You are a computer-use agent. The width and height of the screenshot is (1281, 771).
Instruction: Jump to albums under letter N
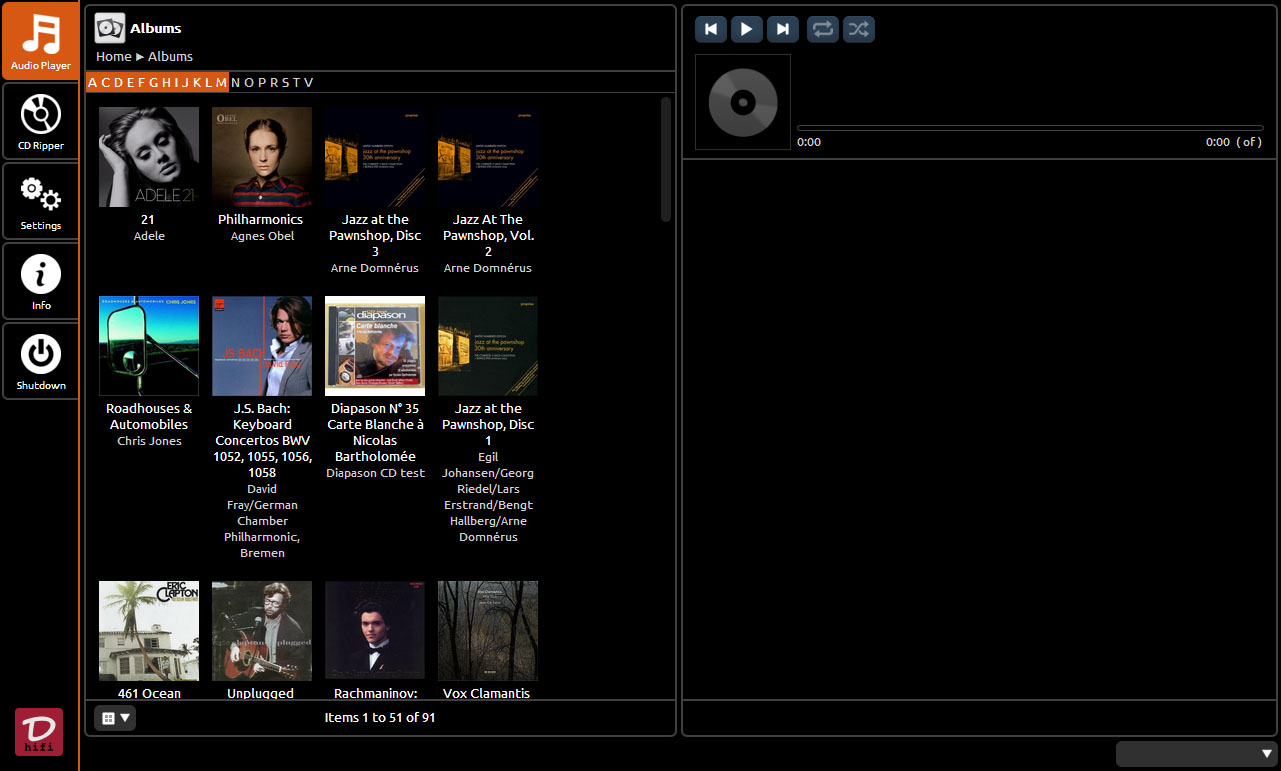[235, 82]
